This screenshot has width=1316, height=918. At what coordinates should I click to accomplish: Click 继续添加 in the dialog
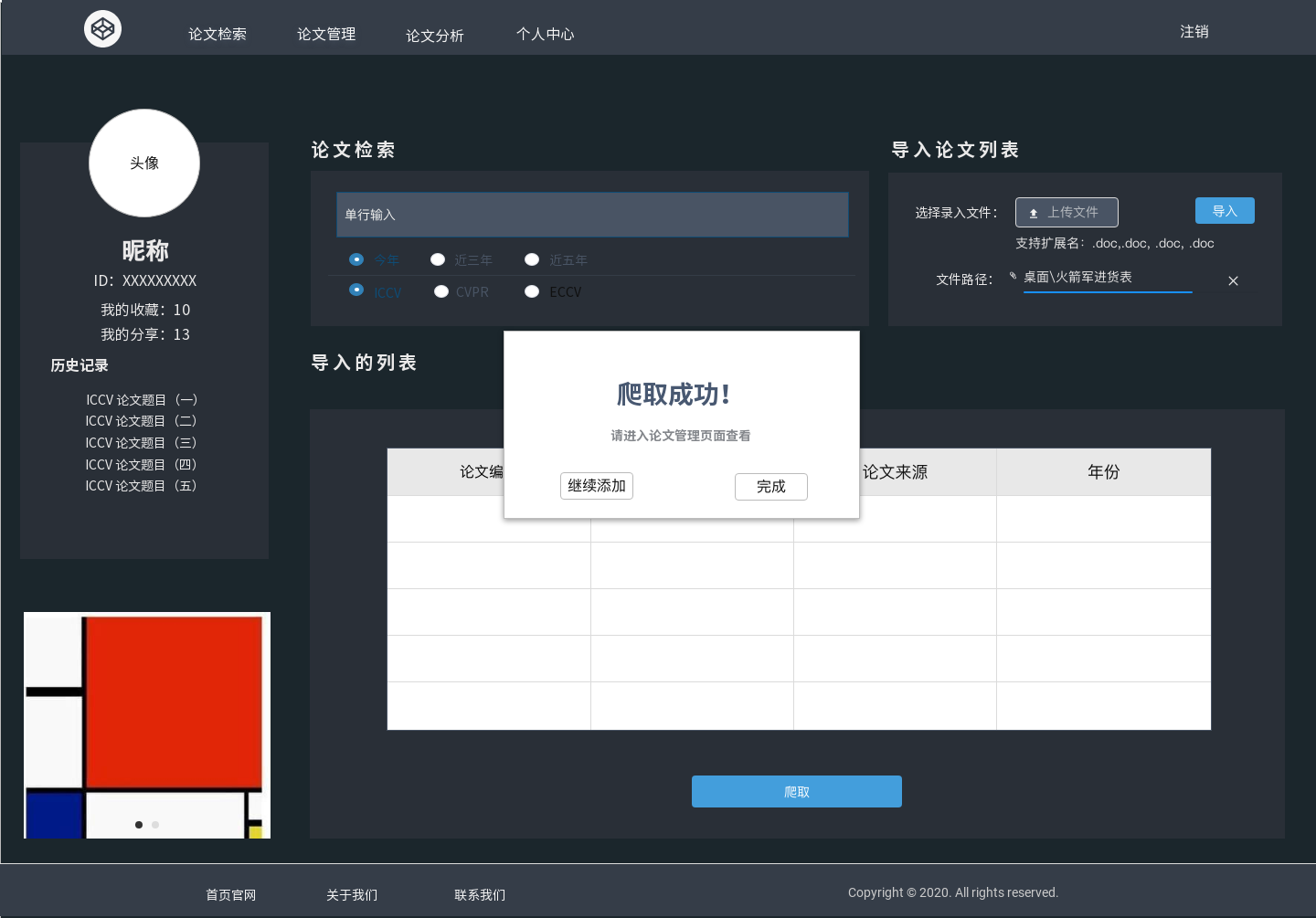pyautogui.click(x=597, y=486)
